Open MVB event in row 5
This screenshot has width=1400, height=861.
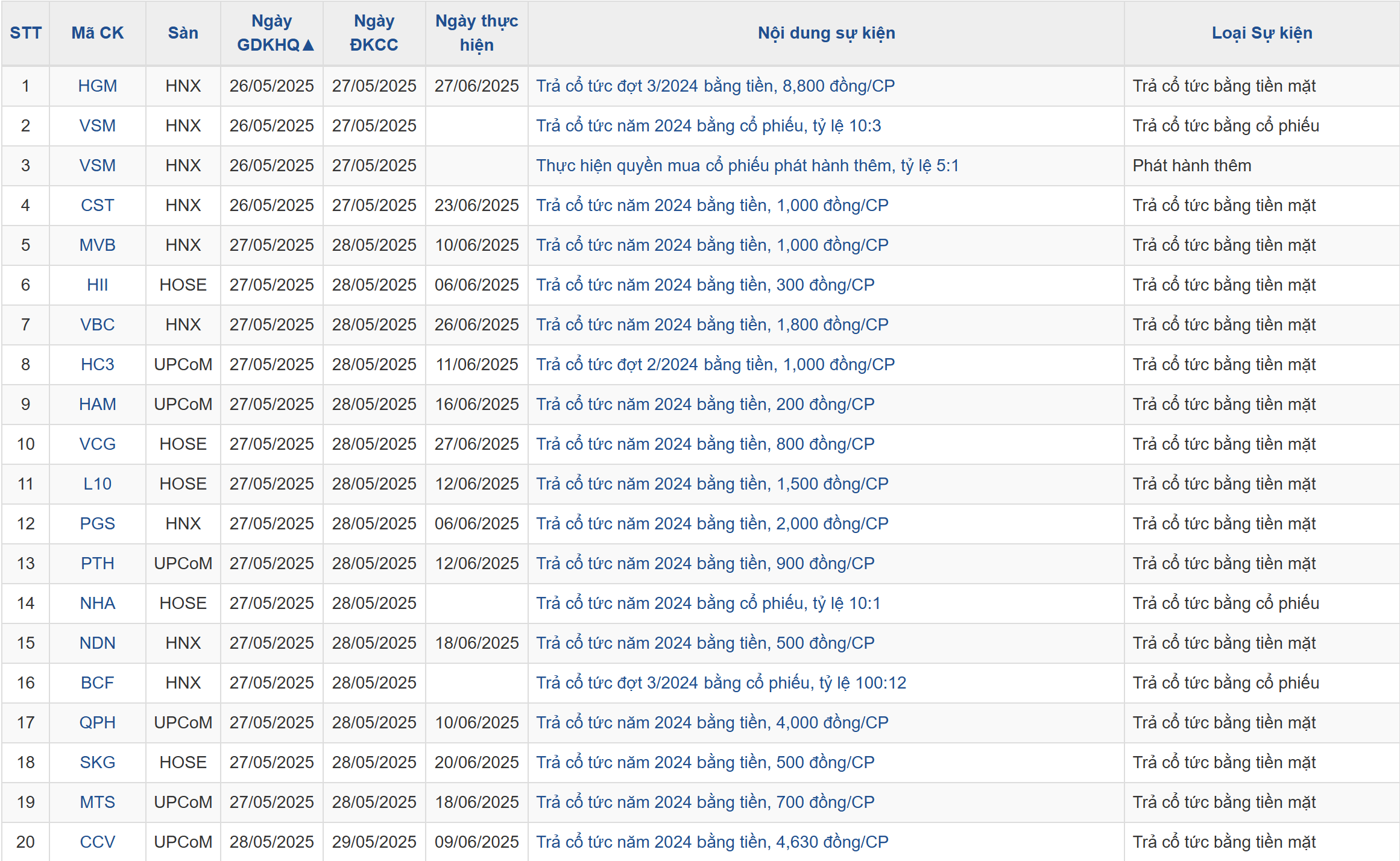(x=713, y=245)
